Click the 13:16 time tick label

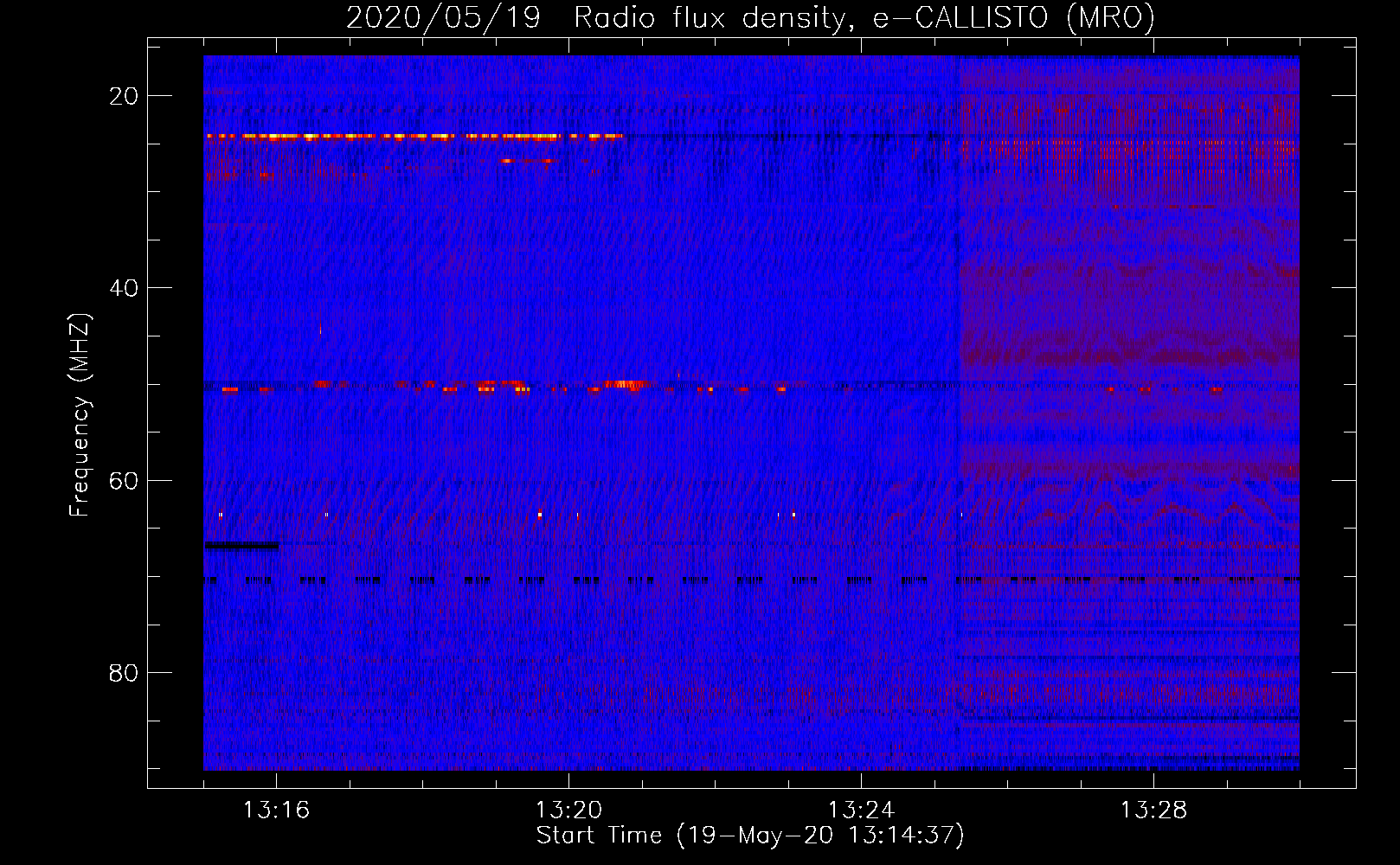coord(276,811)
